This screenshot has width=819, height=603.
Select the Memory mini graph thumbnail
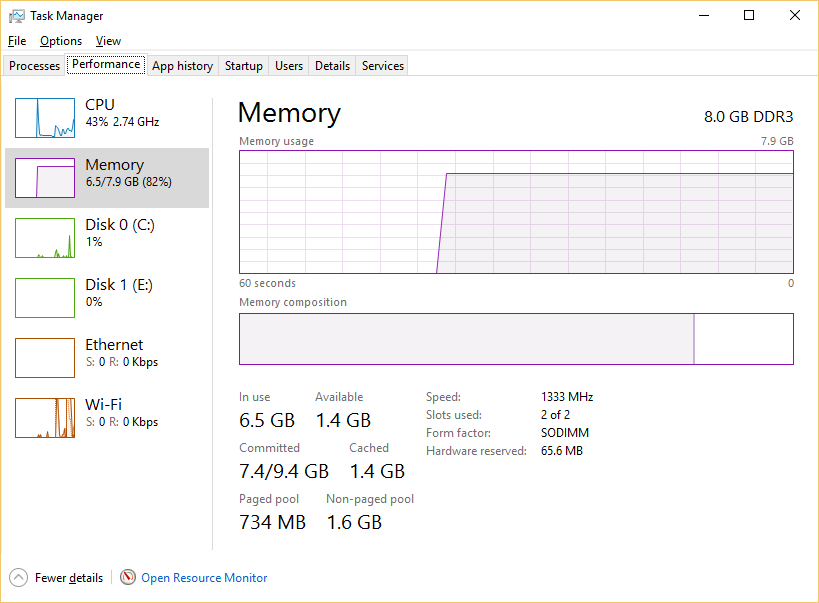point(45,178)
